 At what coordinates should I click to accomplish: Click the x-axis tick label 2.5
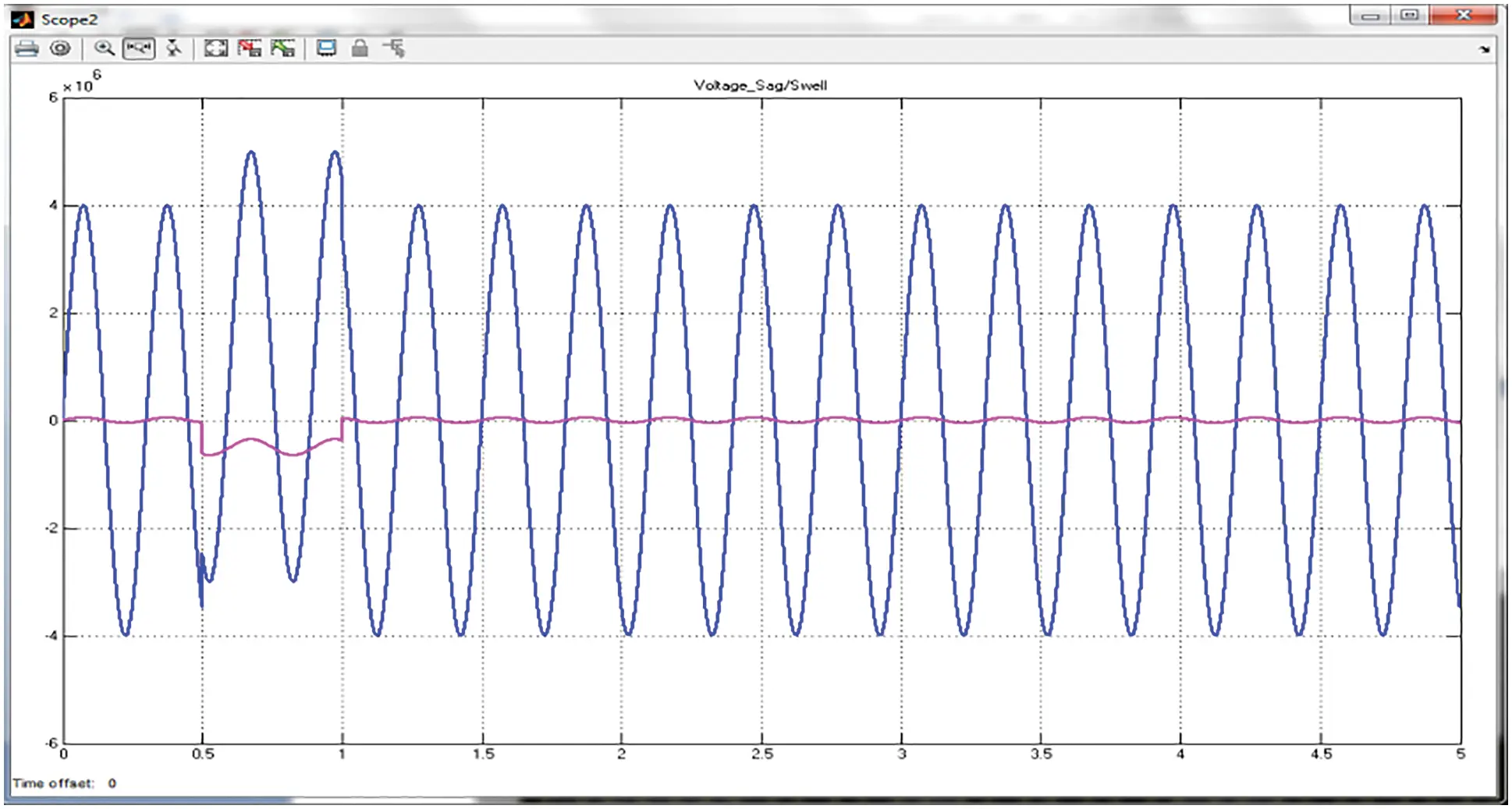tap(761, 754)
